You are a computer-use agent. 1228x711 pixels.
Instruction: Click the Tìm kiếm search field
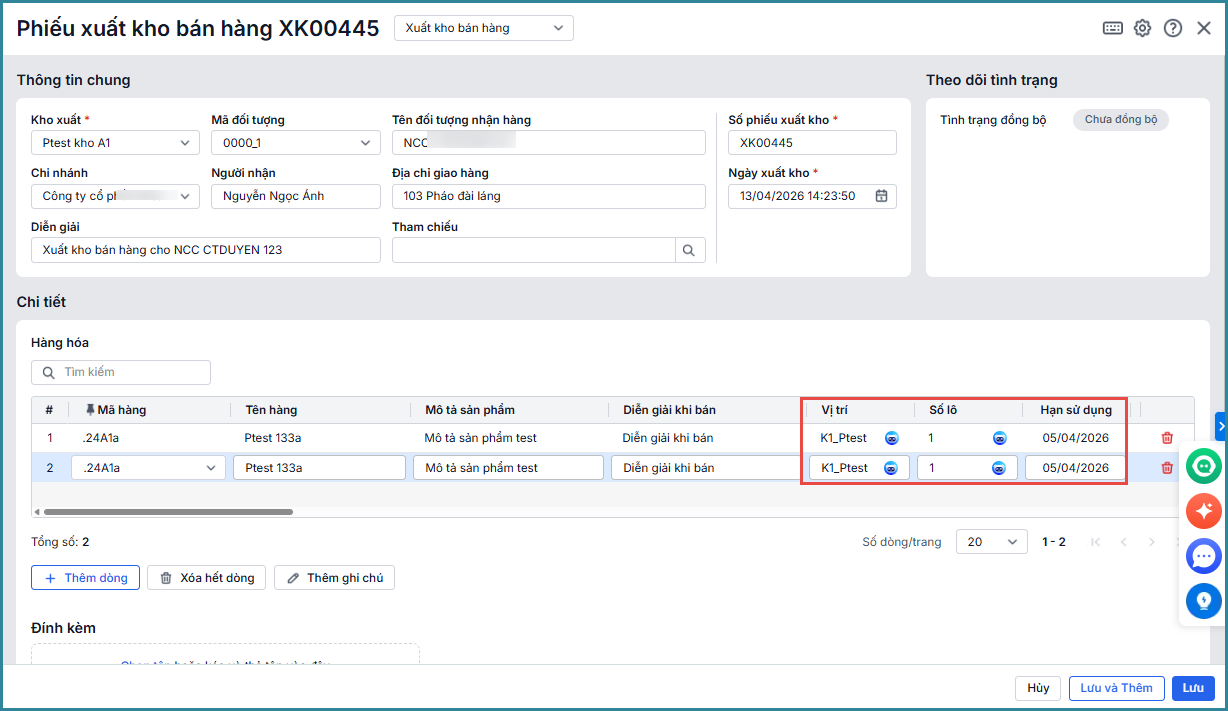coord(121,372)
